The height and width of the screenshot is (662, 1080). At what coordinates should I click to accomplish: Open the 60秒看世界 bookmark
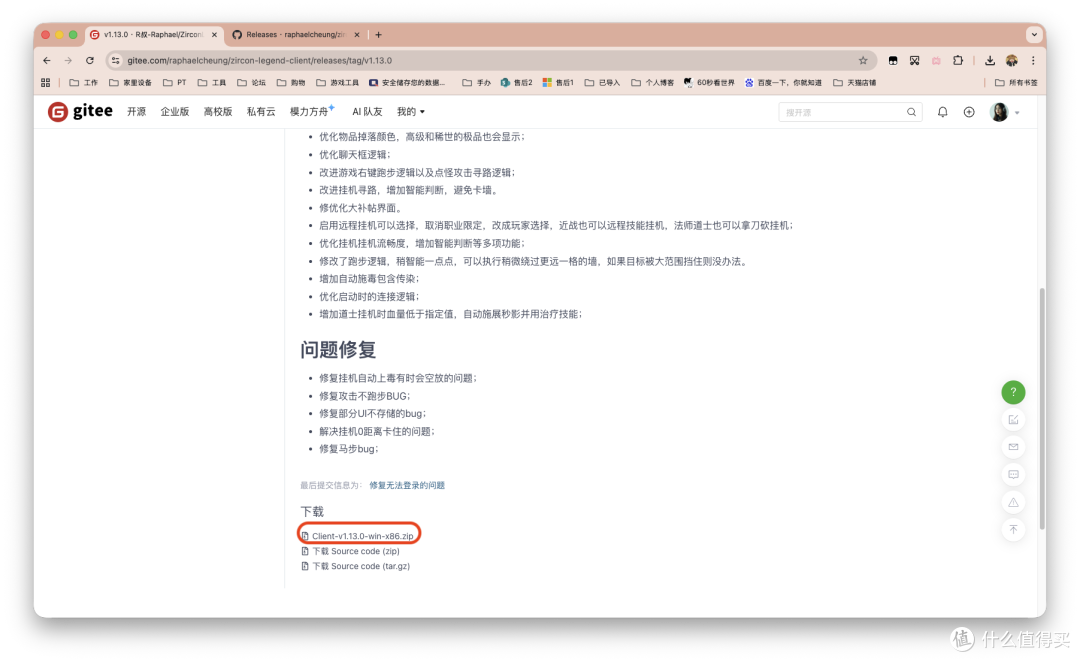tap(709, 83)
